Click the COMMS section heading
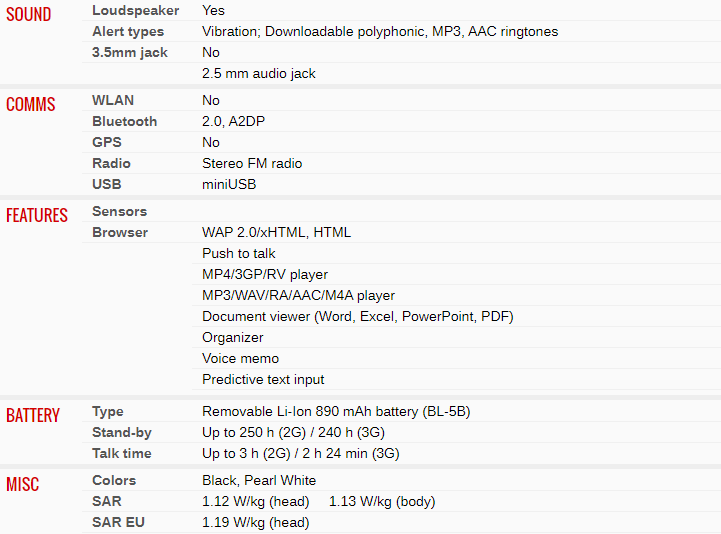The image size is (721, 534). [31, 104]
